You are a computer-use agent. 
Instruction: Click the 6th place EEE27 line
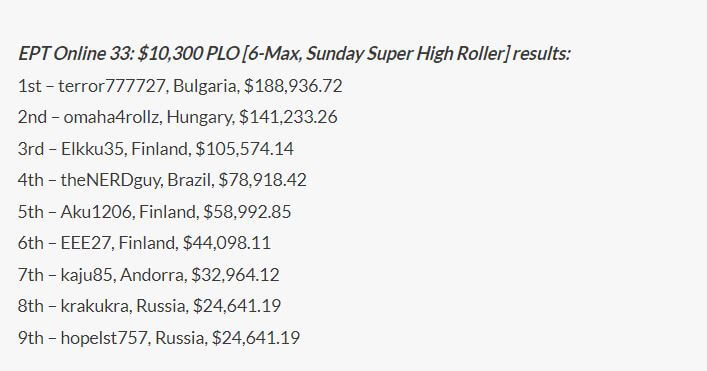[x=144, y=243]
